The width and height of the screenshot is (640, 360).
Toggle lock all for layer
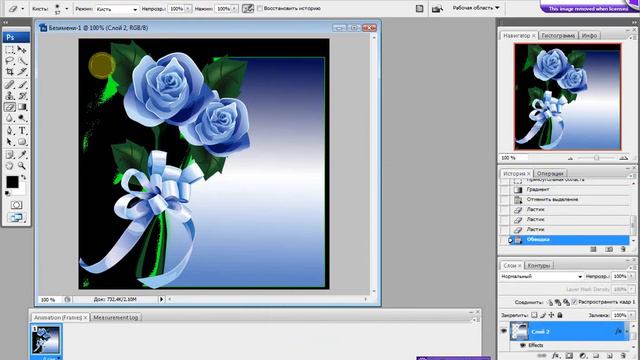coord(560,315)
